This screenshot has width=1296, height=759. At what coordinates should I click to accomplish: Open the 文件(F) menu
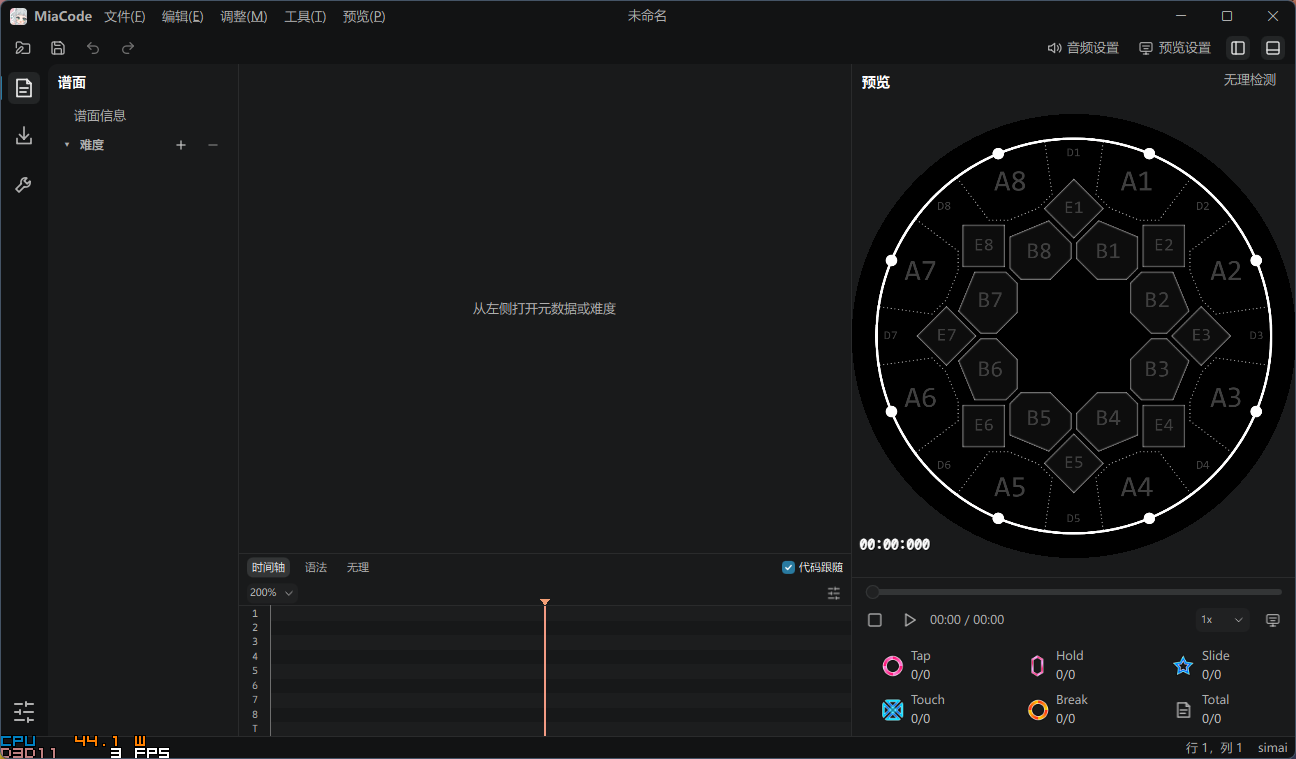(x=125, y=16)
